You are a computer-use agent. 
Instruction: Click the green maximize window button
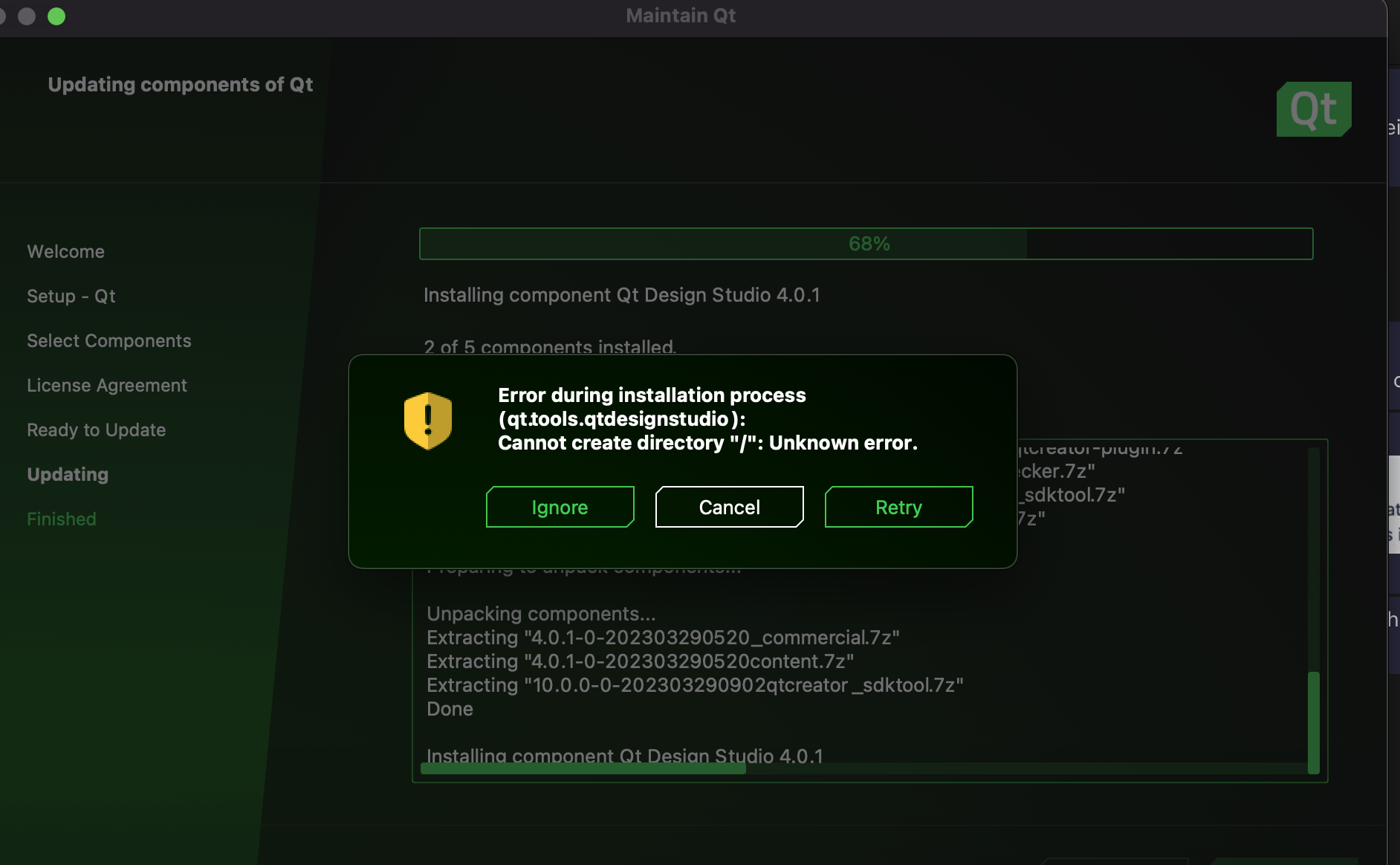pyautogui.click(x=56, y=16)
